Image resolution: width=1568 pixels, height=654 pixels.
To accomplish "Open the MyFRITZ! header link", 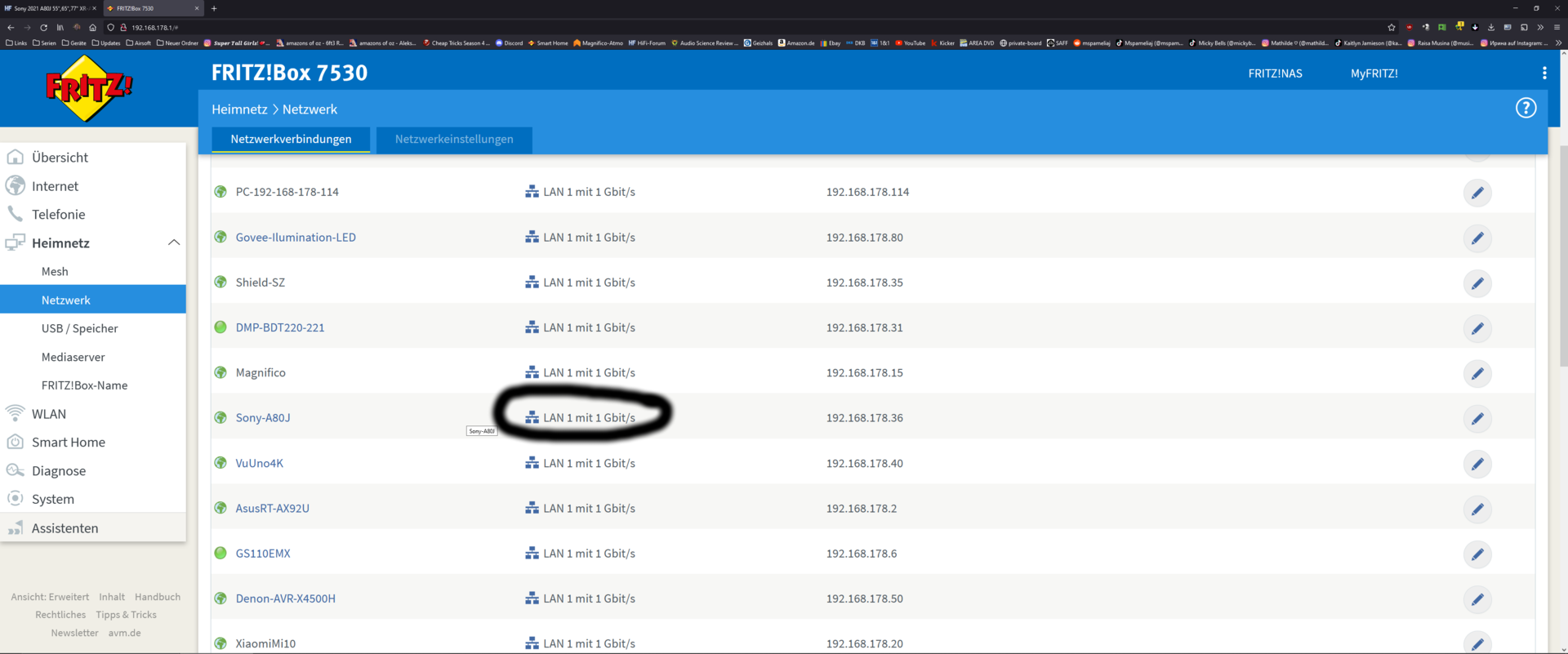I will (1374, 73).
